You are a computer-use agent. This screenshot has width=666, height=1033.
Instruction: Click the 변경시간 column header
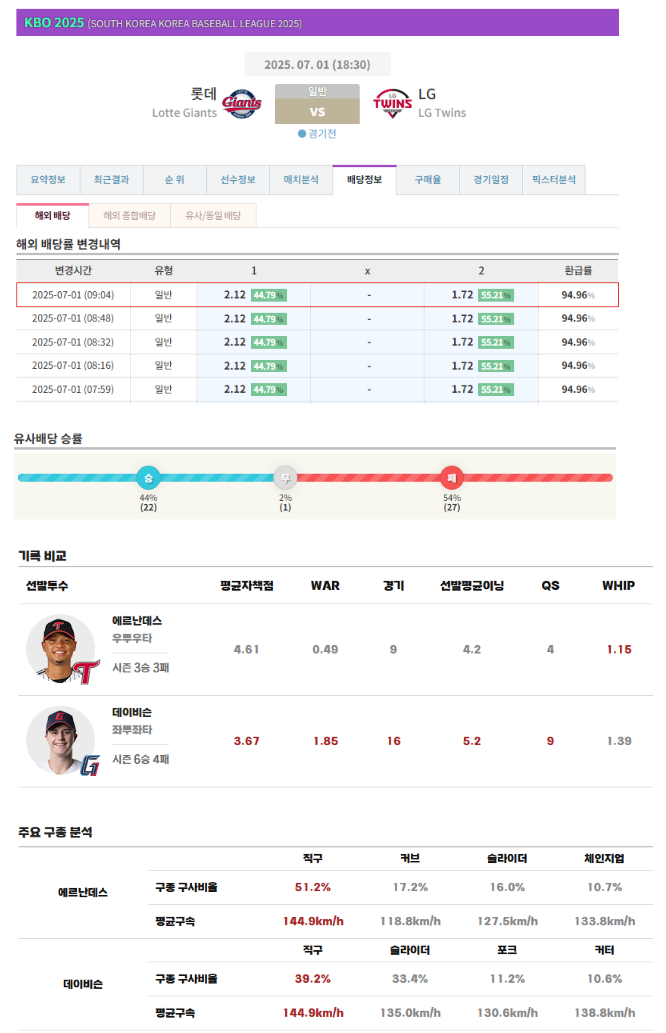pos(73,271)
